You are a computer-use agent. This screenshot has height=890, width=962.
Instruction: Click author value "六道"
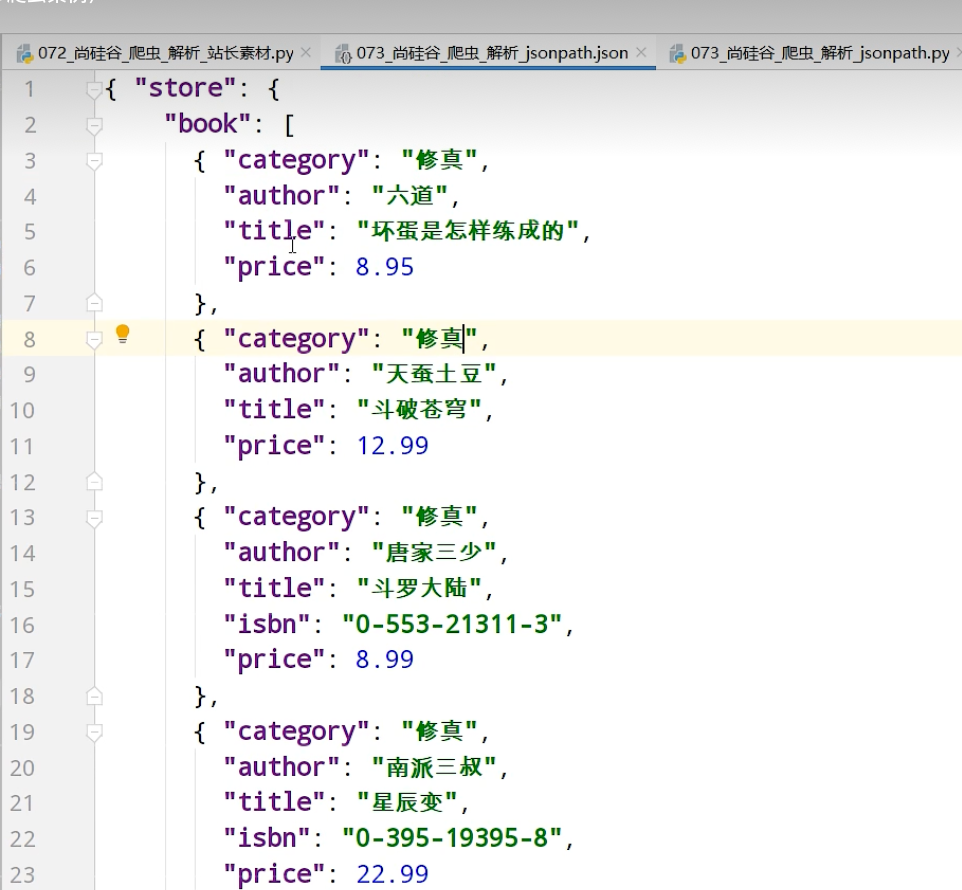[x=410, y=196]
